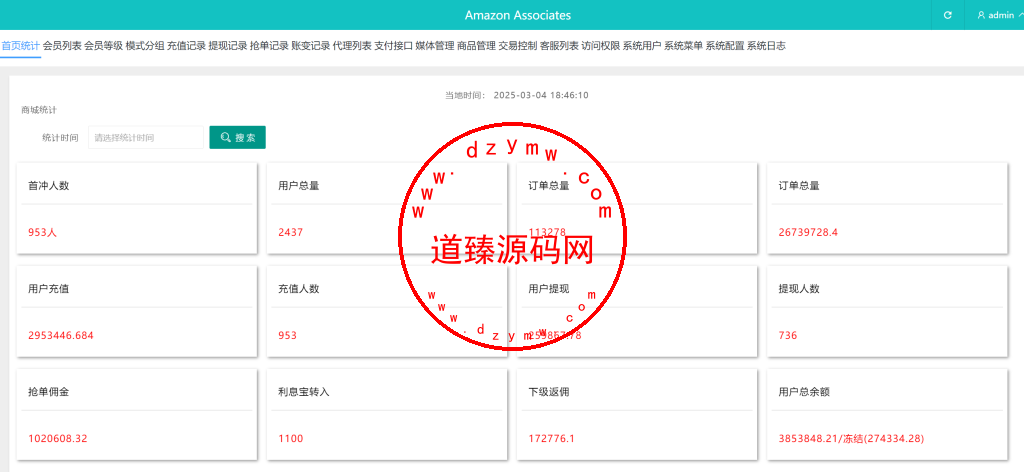Open the 首页统计 tab
The width and height of the screenshot is (1024, 472).
point(20,46)
